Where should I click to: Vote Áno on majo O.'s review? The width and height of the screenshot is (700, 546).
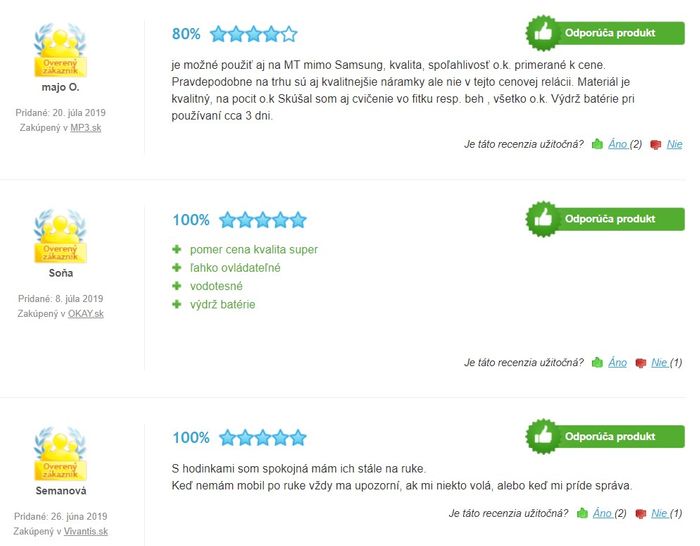(x=618, y=144)
